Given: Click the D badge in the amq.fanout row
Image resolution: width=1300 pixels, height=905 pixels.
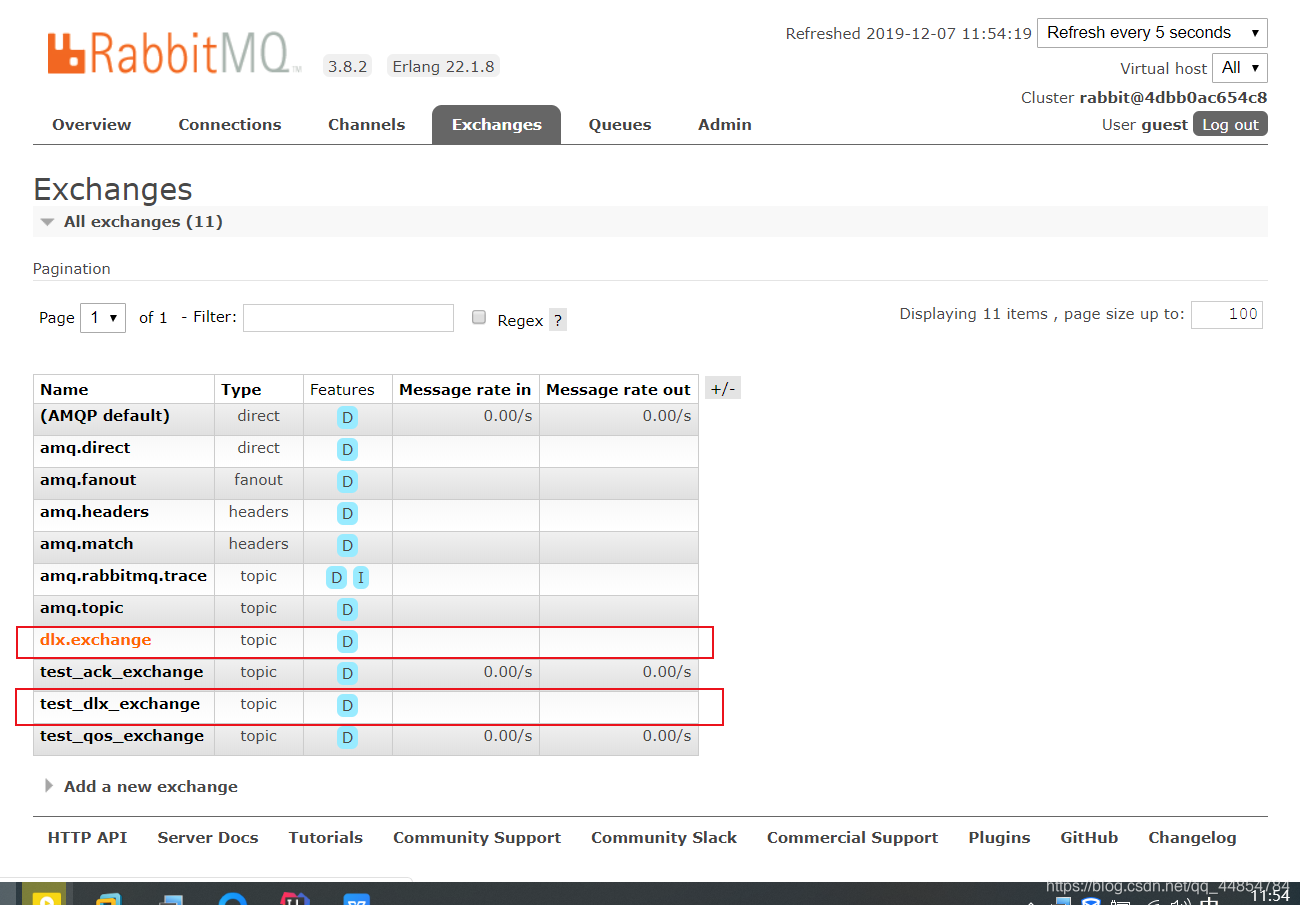Looking at the screenshot, I should [x=347, y=482].
